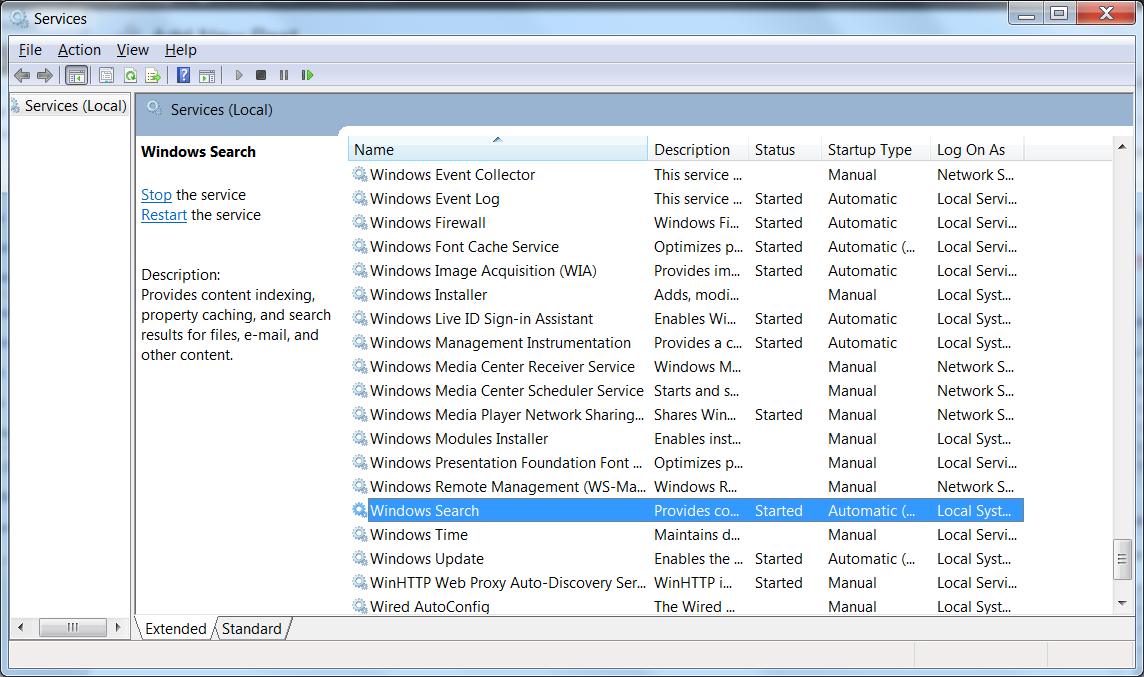Click the Stop the service link
The width and height of the screenshot is (1144, 677).
point(156,195)
